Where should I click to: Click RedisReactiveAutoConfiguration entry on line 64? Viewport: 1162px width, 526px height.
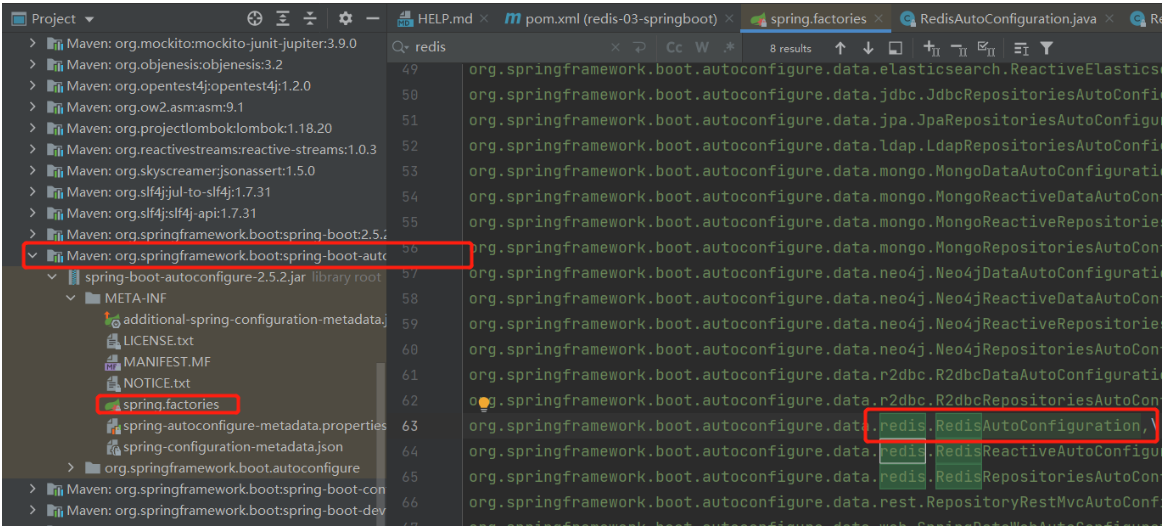(x=1048, y=451)
